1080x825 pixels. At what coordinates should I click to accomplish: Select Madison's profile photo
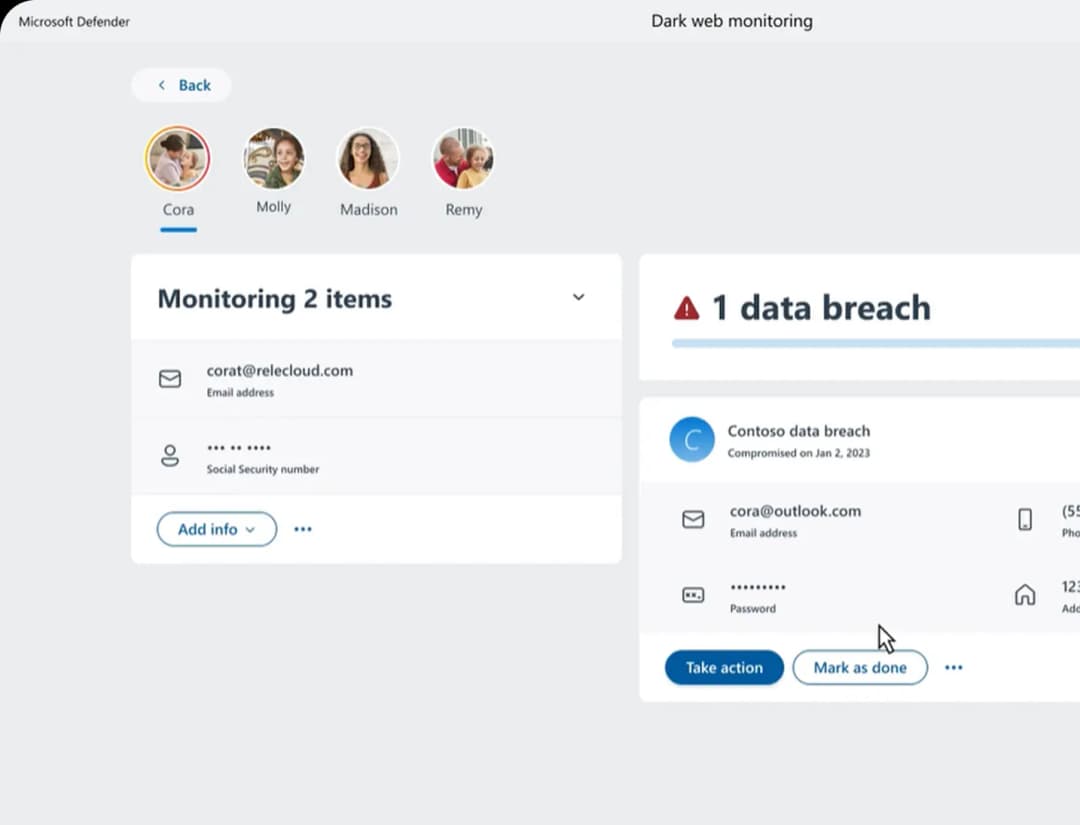(368, 158)
